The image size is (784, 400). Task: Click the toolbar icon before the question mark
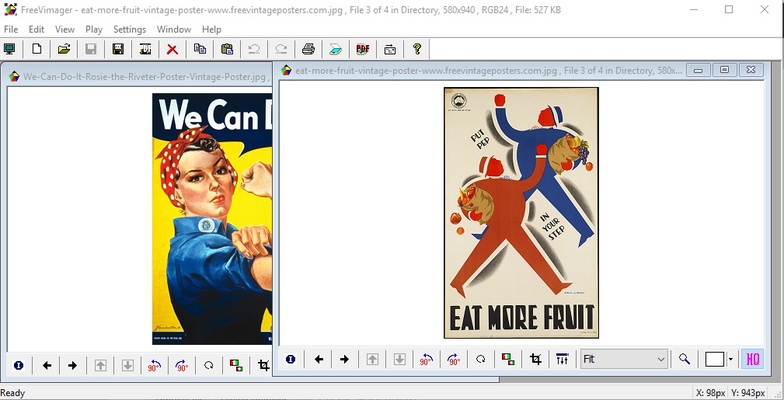click(x=390, y=49)
